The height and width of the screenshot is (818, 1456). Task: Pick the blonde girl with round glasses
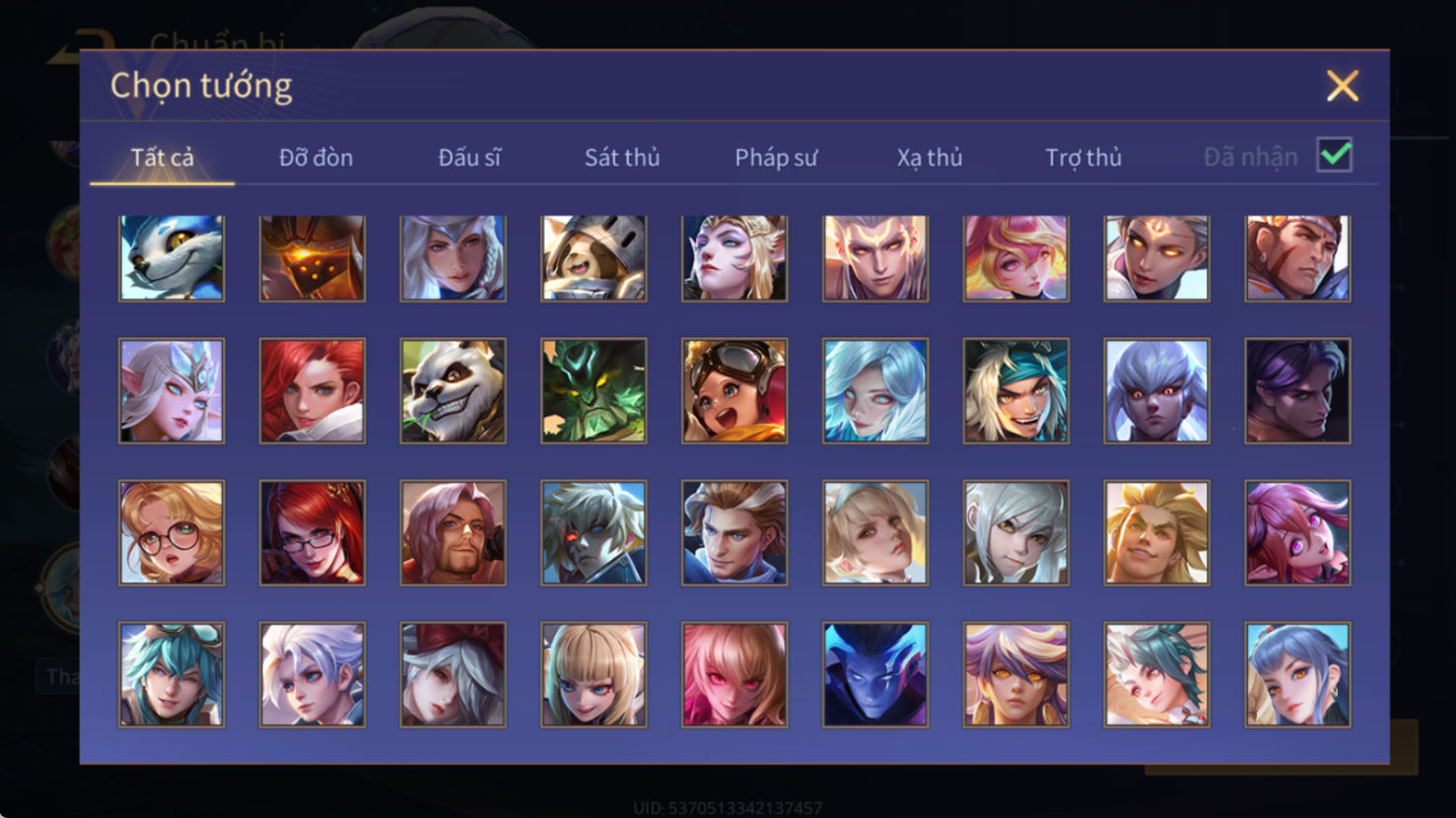tap(172, 533)
